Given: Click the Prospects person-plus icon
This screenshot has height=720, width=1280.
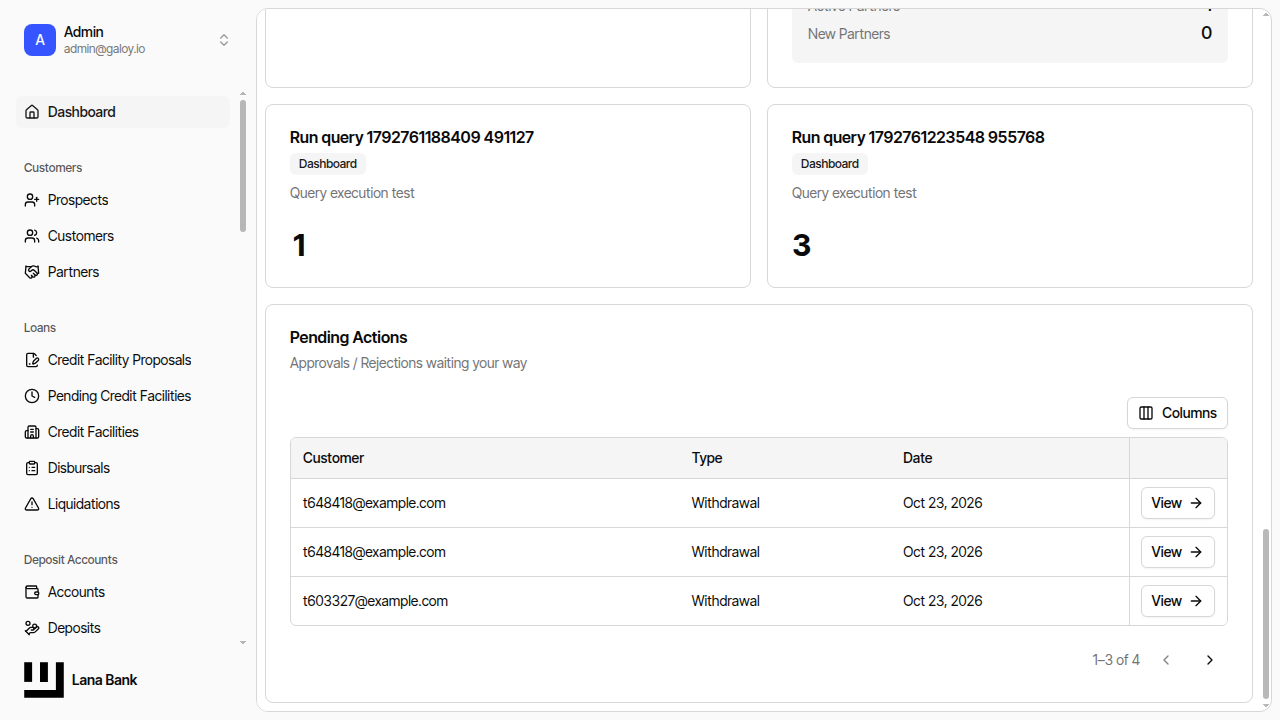Looking at the screenshot, I should pyautogui.click(x=32, y=200).
